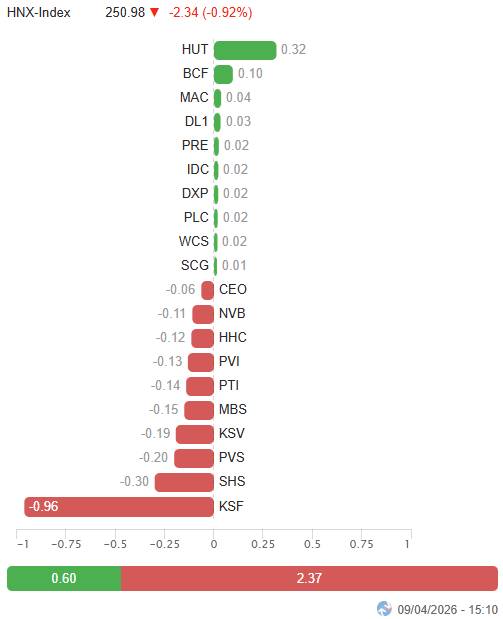
Task: Click the CEO ticker label
Action: click(x=233, y=289)
